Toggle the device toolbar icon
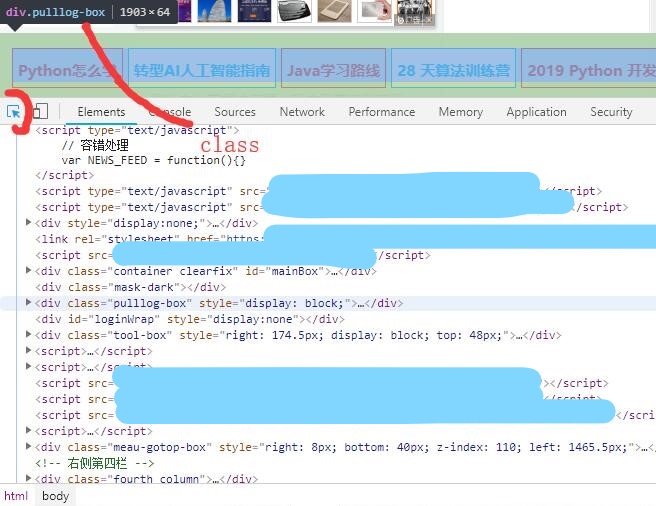 (41, 111)
